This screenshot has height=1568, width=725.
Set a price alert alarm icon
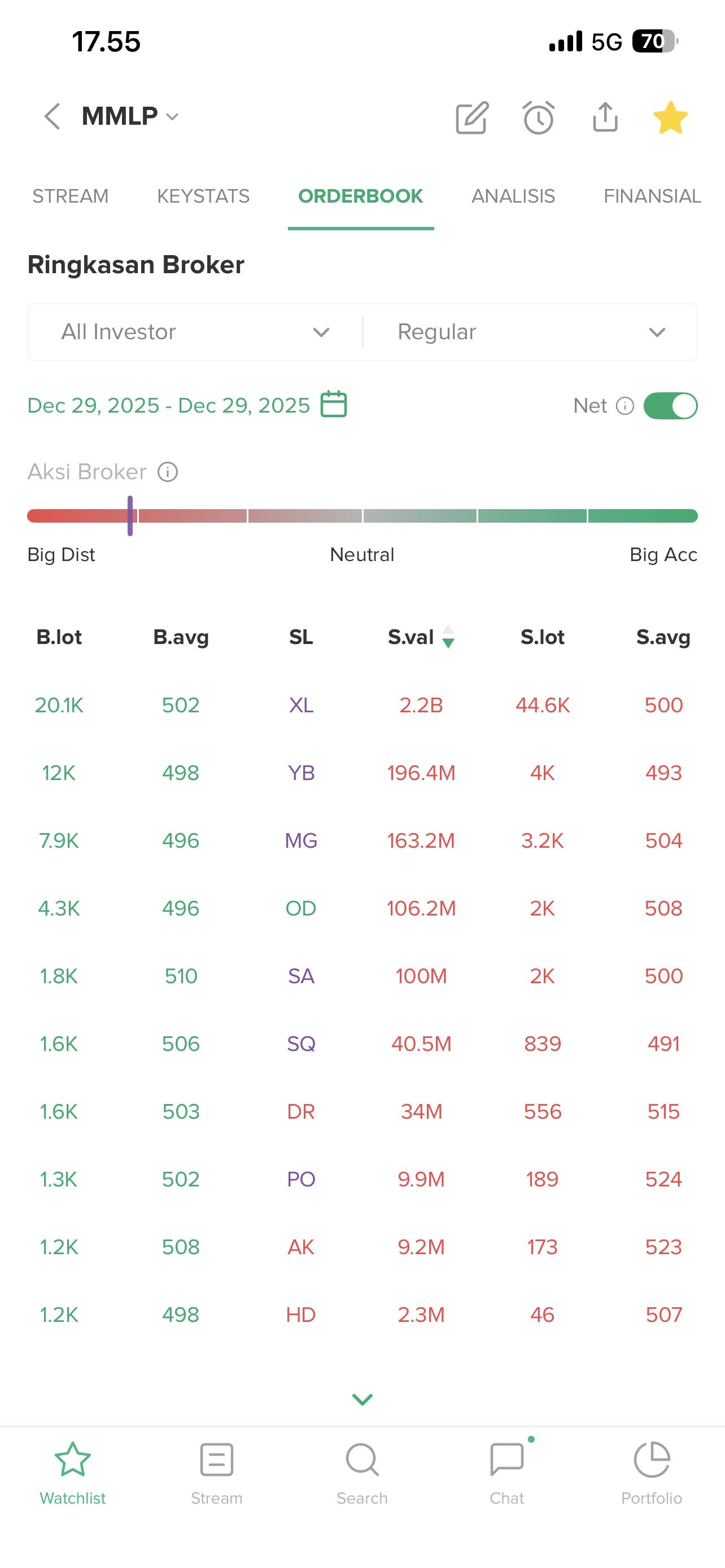pos(539,117)
